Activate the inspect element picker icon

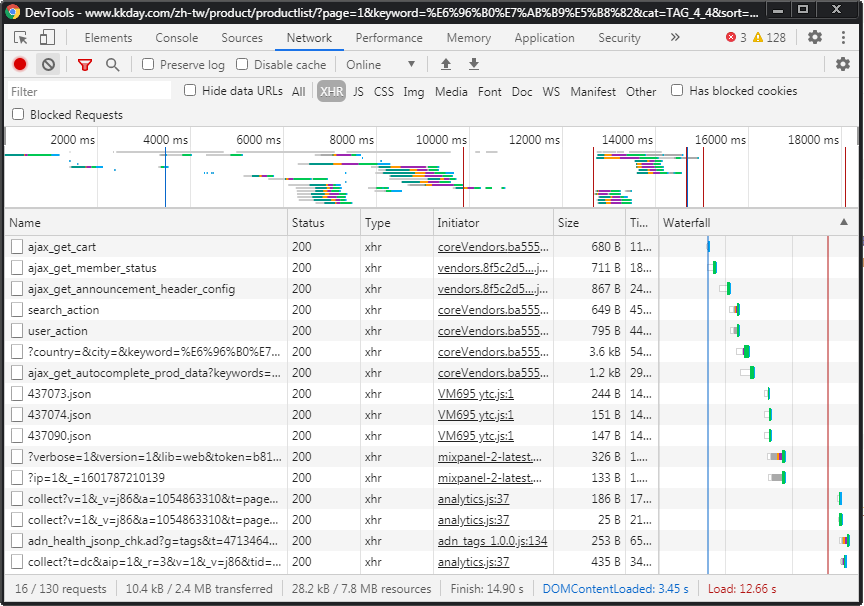click(21, 37)
